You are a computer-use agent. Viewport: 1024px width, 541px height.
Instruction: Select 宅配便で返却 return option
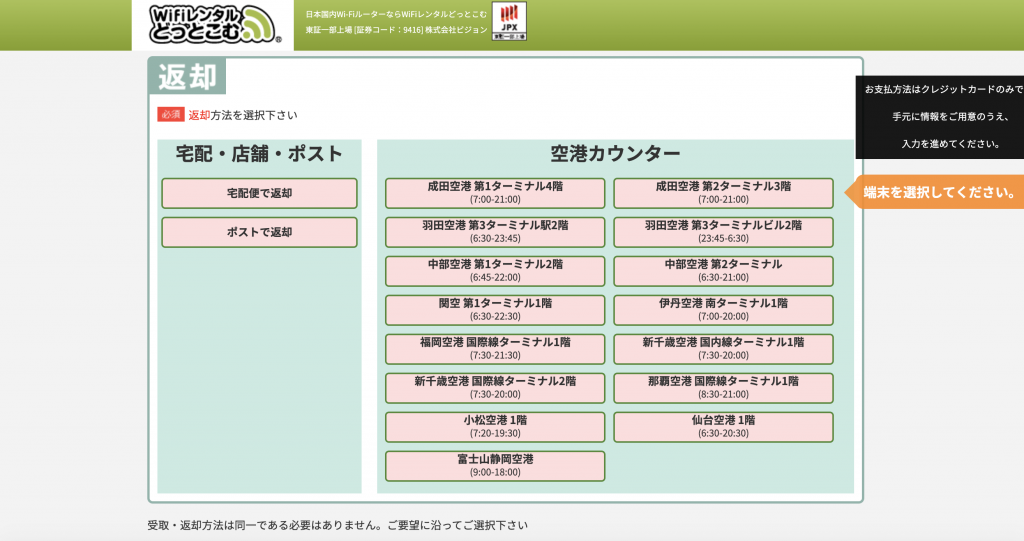click(x=259, y=193)
